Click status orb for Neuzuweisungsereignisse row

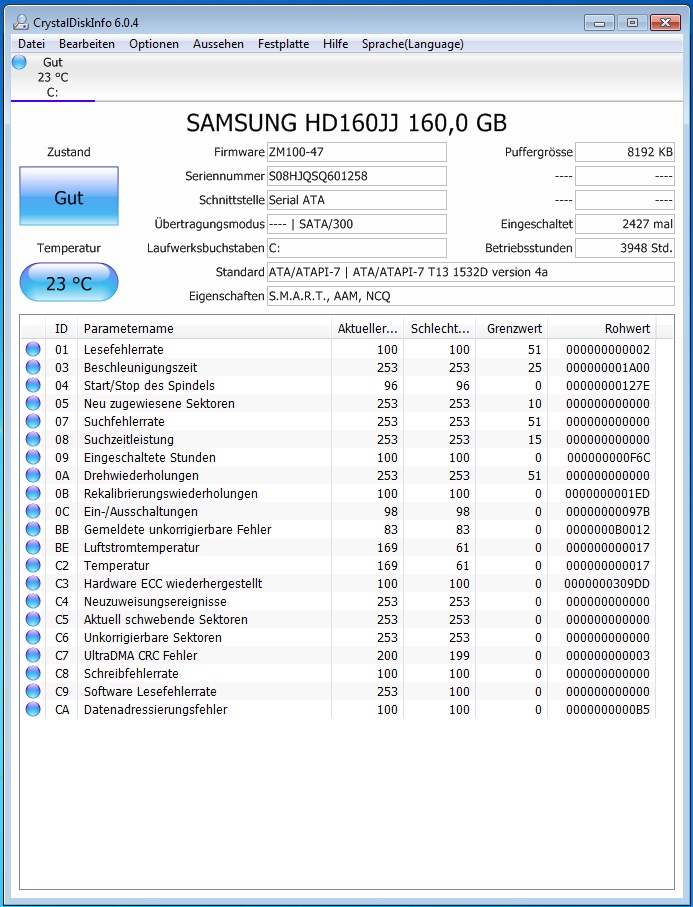[33, 601]
